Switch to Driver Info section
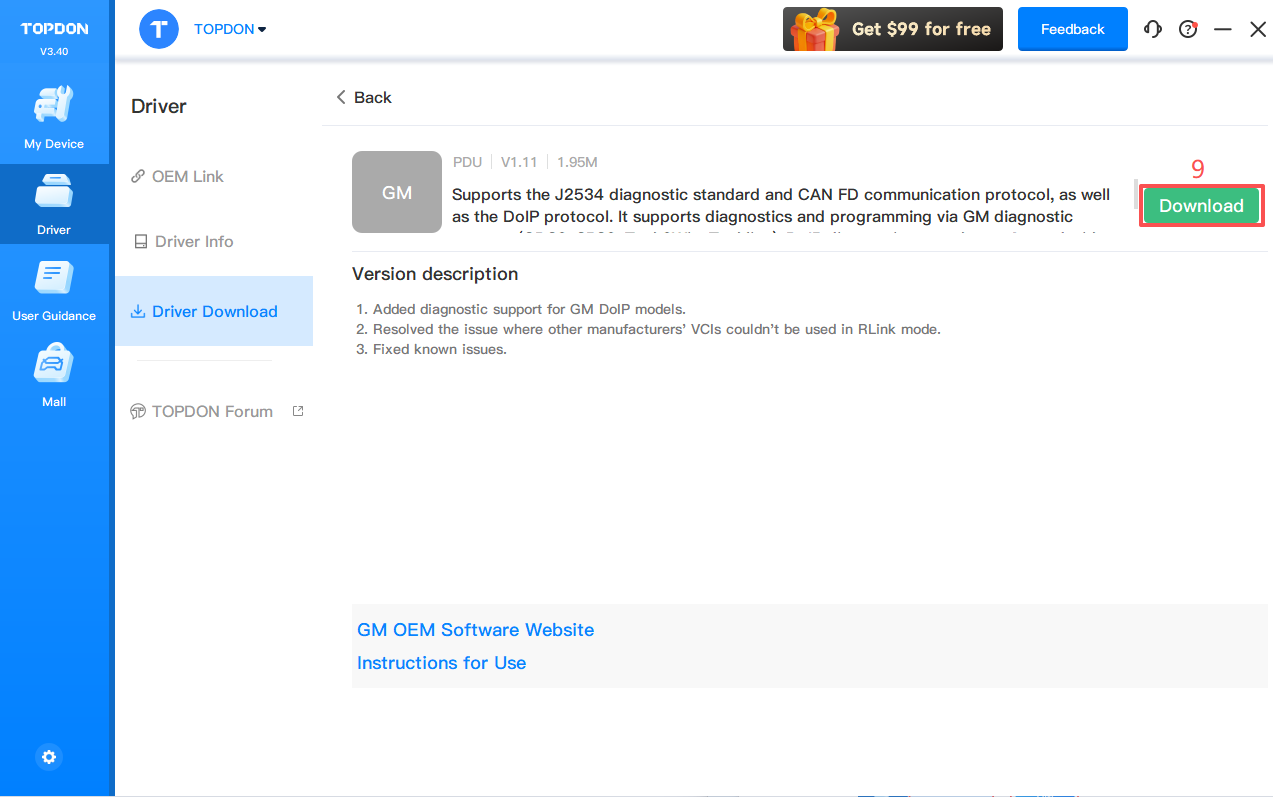1273x797 pixels. point(193,242)
